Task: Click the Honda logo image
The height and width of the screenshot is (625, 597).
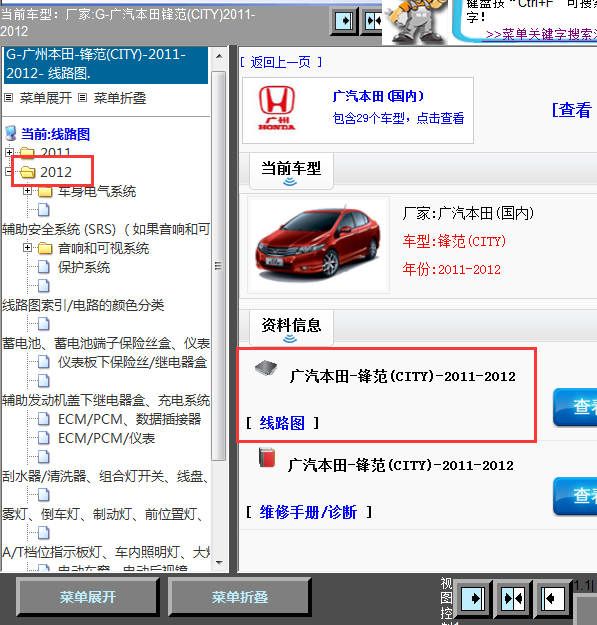Action: pos(277,108)
